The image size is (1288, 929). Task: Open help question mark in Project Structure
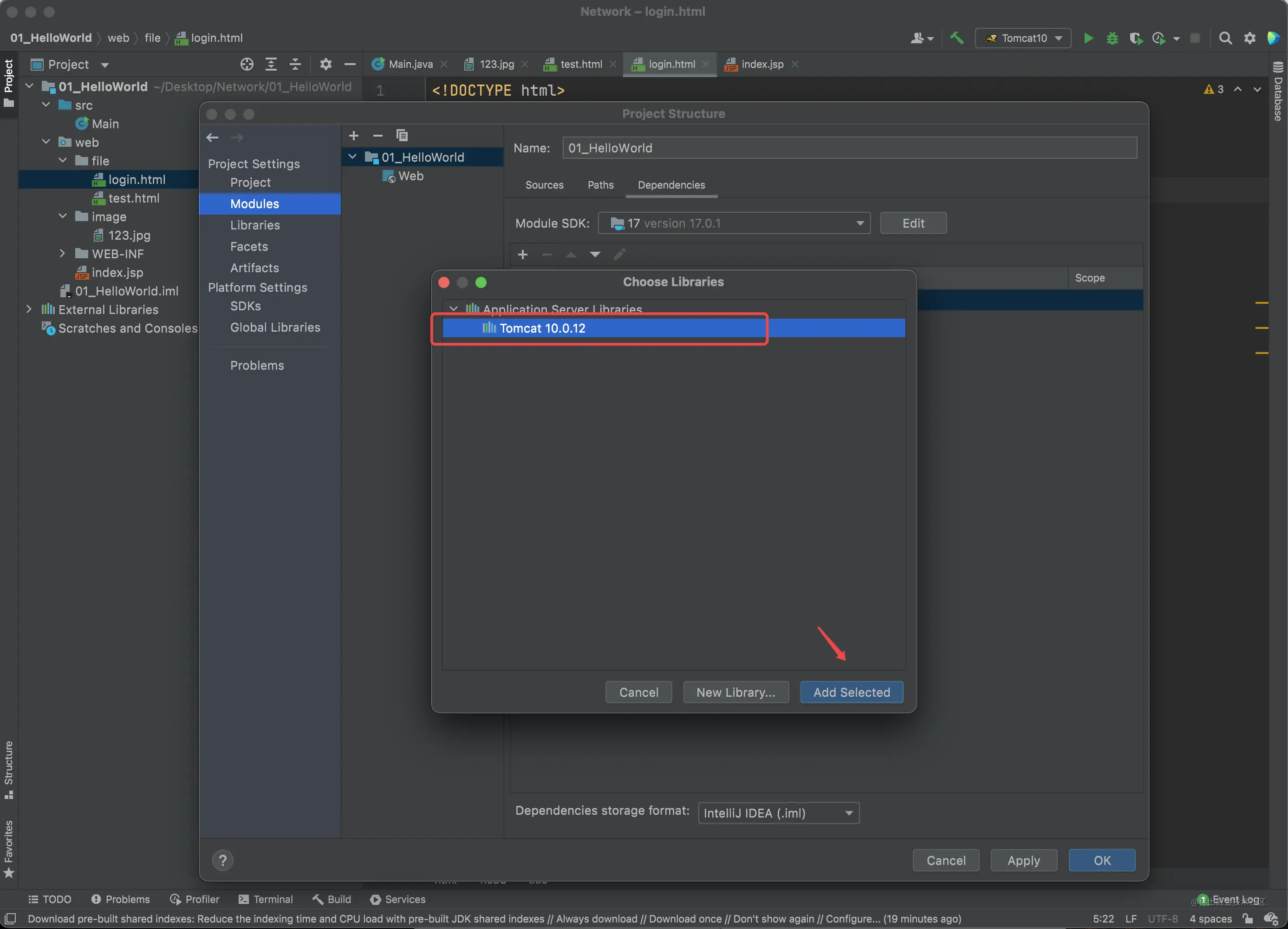(222, 860)
